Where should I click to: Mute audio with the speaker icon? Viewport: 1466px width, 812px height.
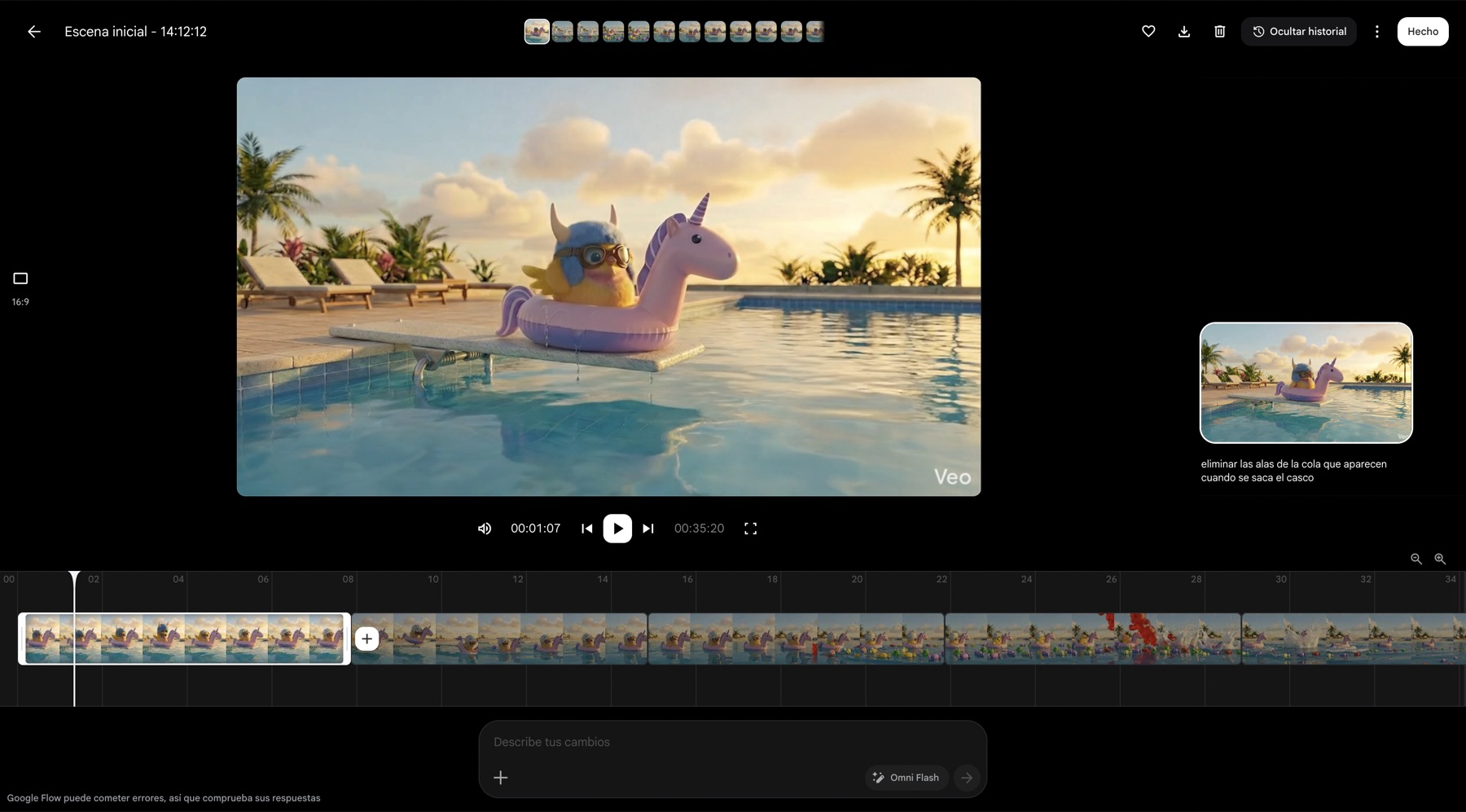[485, 529]
